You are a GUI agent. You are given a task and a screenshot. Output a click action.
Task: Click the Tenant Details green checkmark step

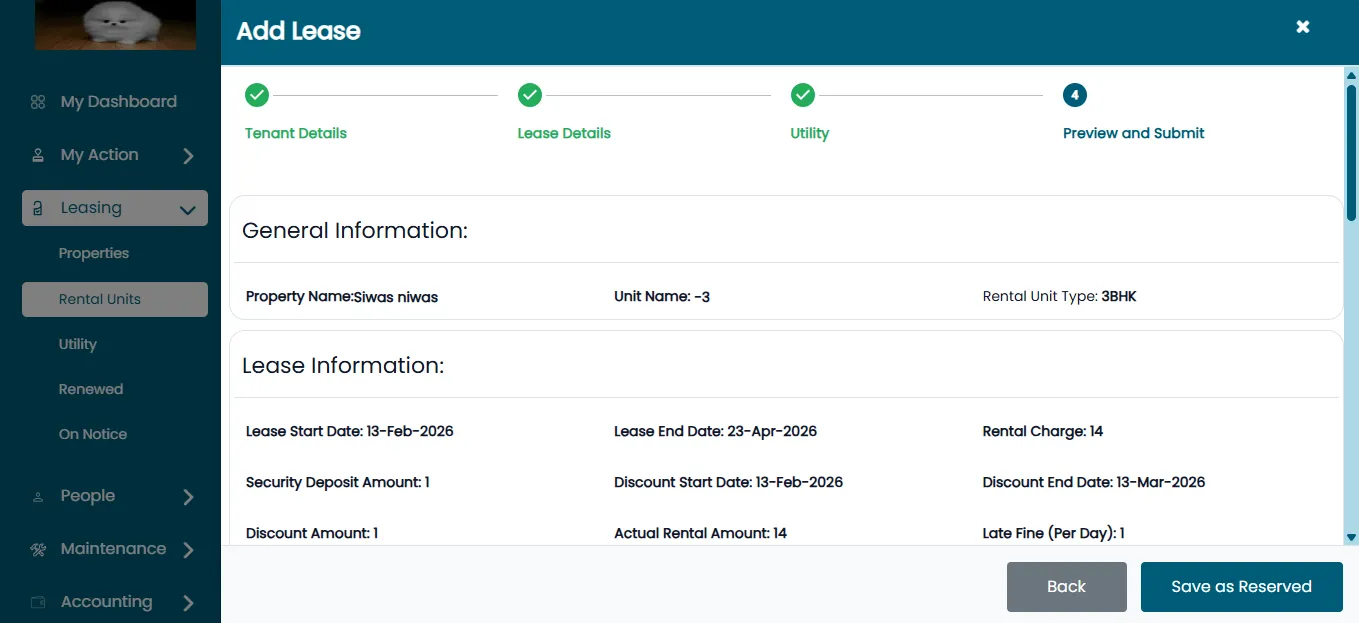pos(257,95)
